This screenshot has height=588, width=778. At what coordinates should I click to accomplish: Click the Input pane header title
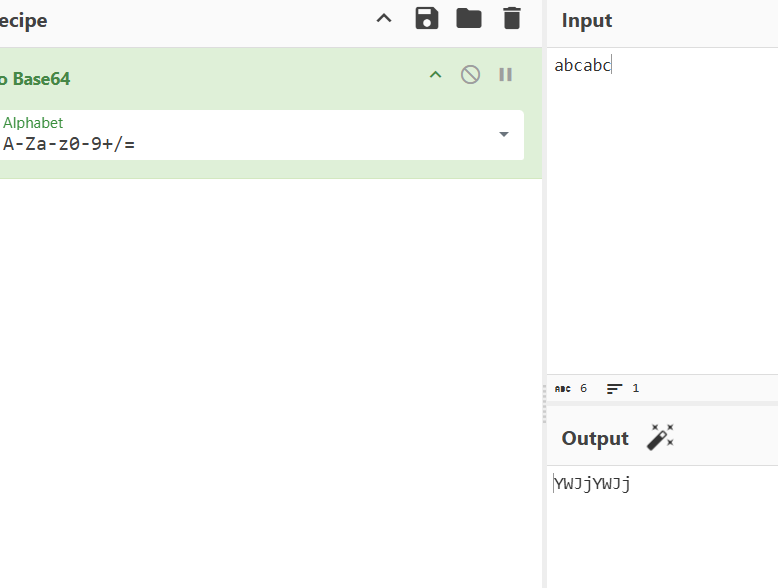coord(587,20)
